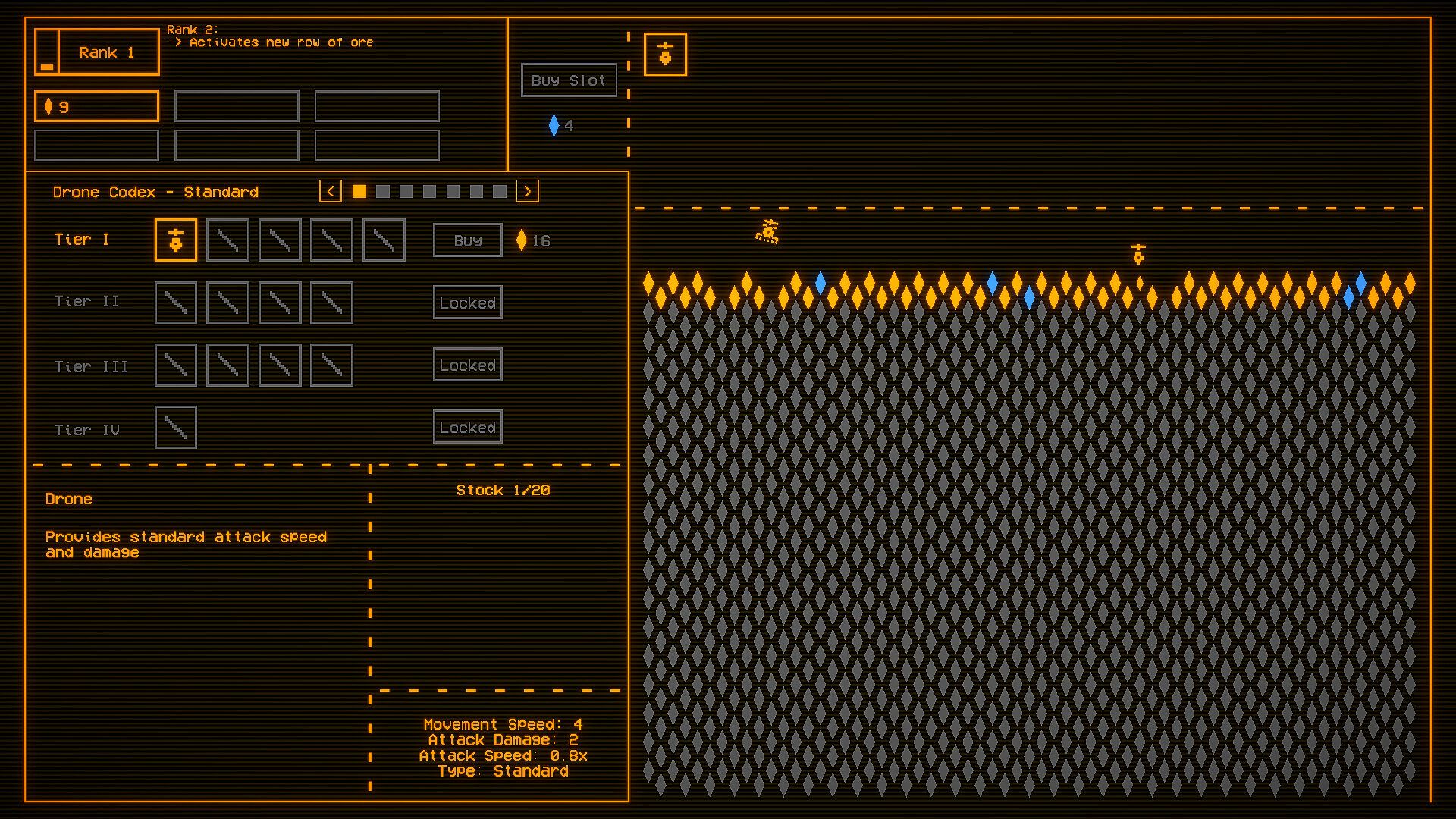Select the second empty Tier I drone slot
The image size is (1456, 819).
pos(227,240)
